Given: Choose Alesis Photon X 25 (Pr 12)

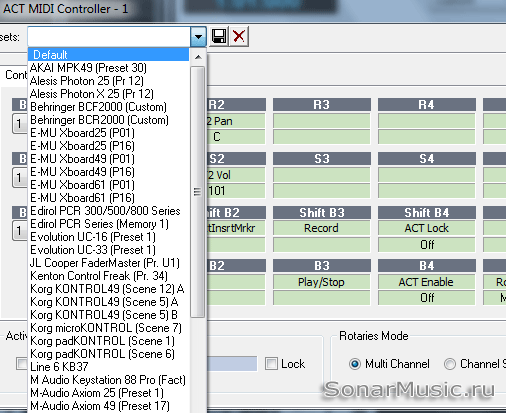Looking at the screenshot, I should tap(108, 94).
